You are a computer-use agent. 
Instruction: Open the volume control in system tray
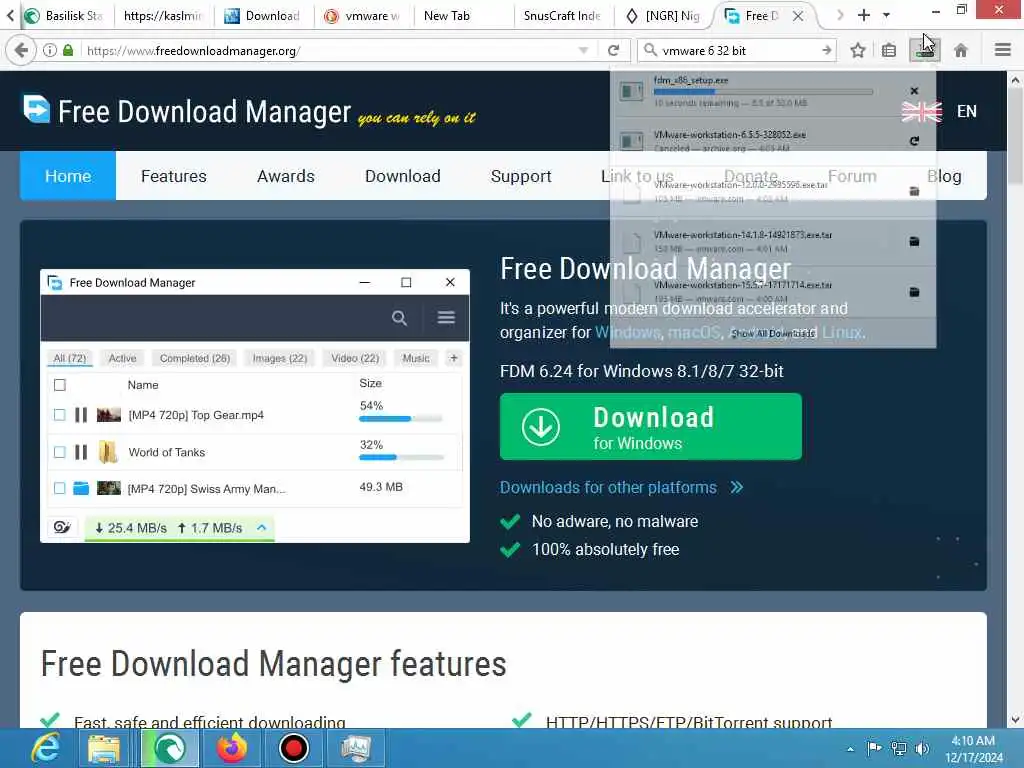click(x=922, y=748)
